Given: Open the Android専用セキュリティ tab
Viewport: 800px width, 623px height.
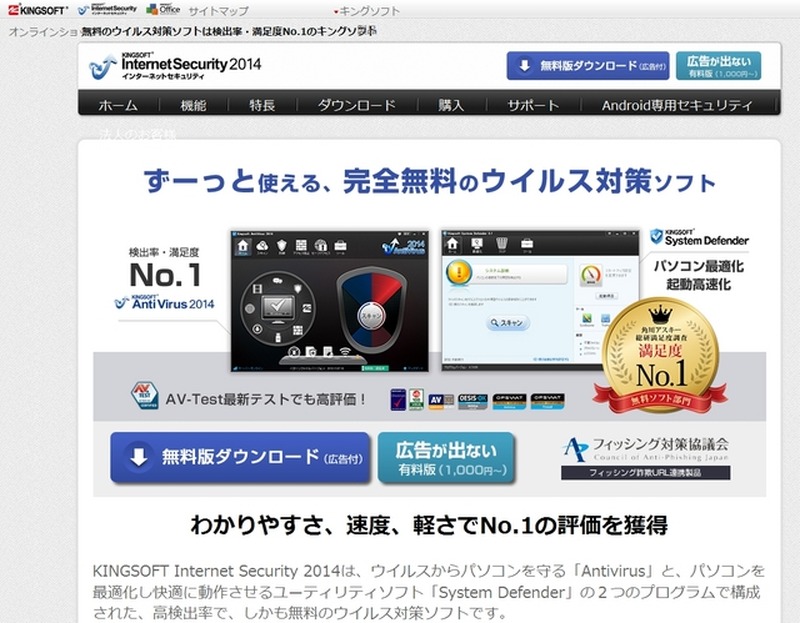Looking at the screenshot, I should point(676,105).
